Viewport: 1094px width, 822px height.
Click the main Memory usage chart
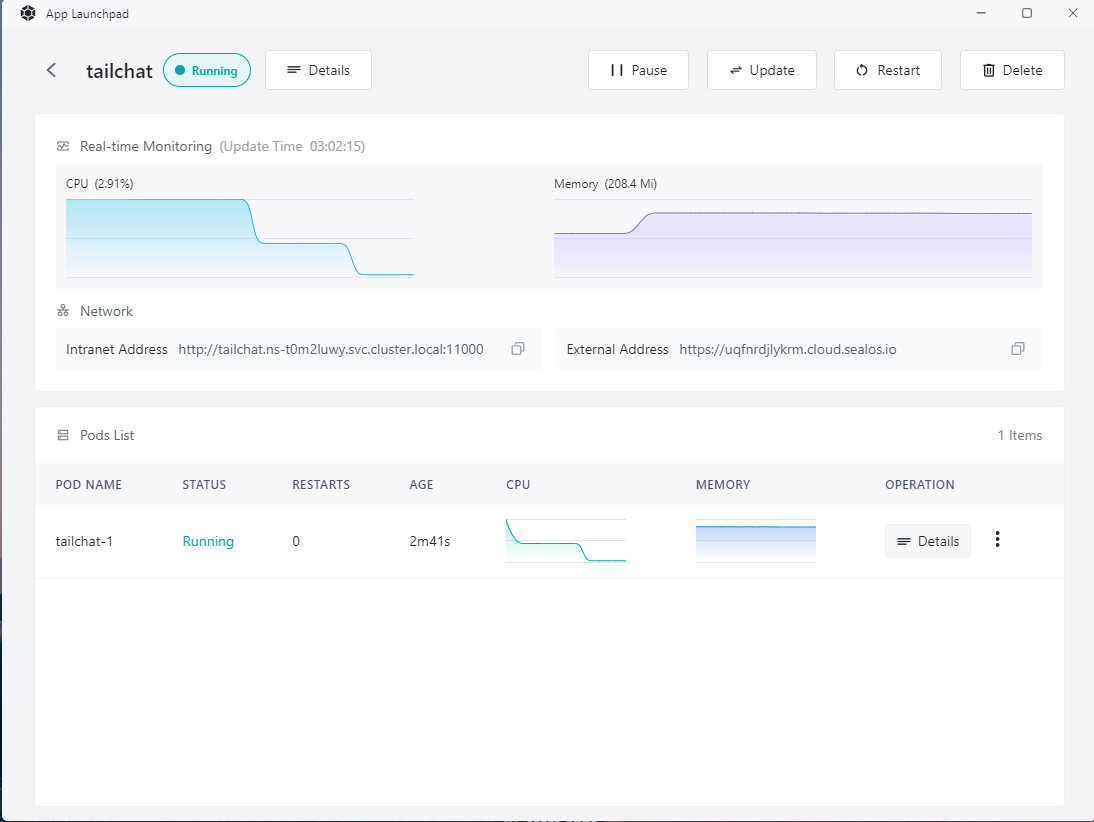tap(792, 240)
